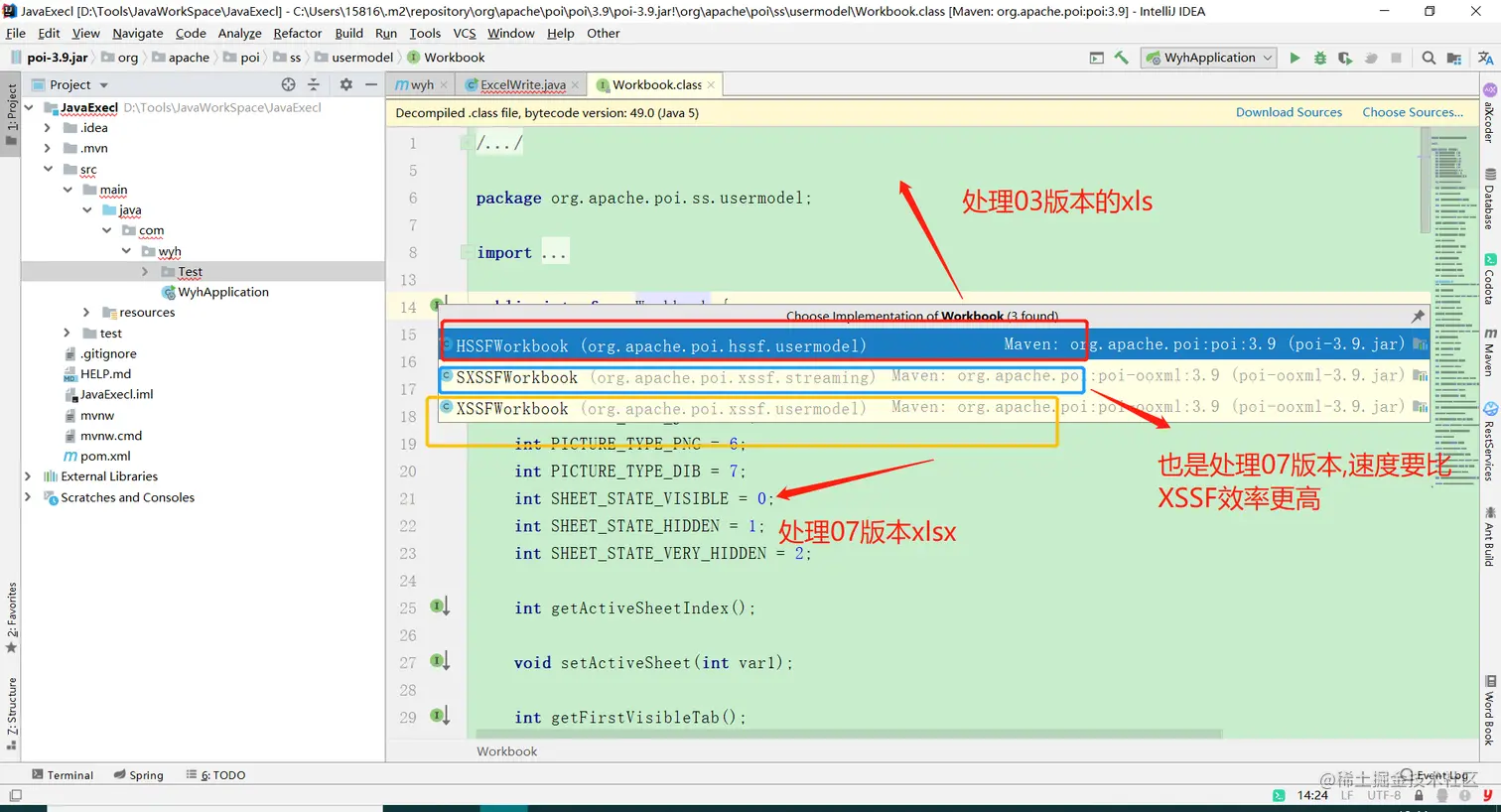Open the Project view selector dropdown
This screenshot has height=812, width=1501.
(78, 84)
